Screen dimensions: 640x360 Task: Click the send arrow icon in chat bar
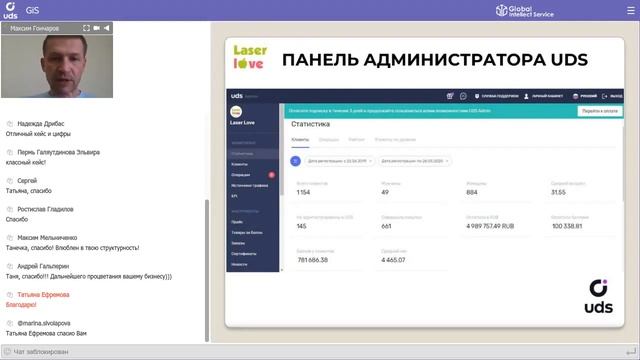(631, 351)
